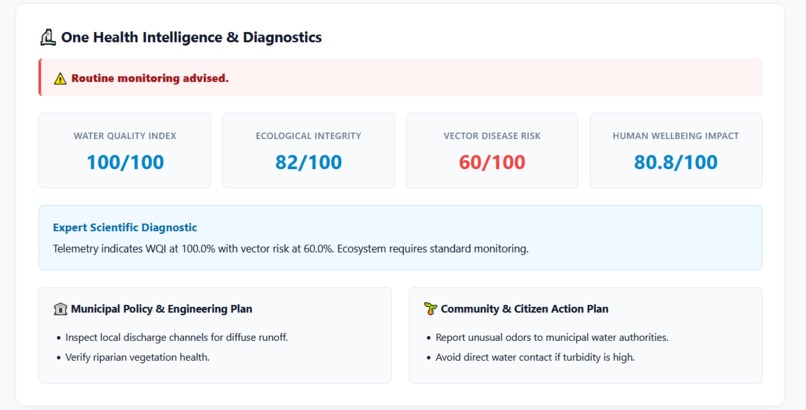
Task: Click the red 60/100 vector risk value
Action: tap(492, 162)
